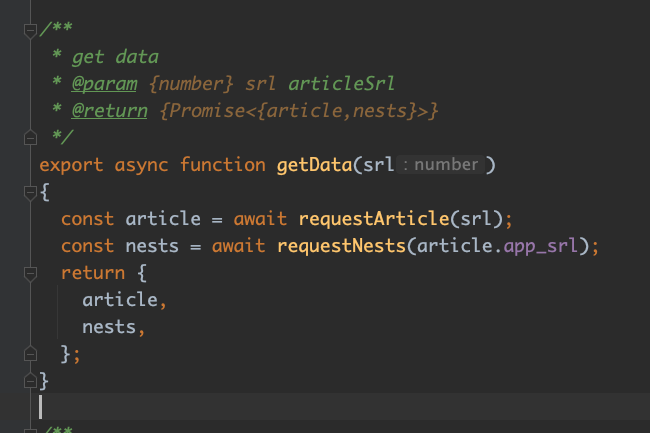This screenshot has width=650, height=433.
Task: Collapse the JSDoc comment fold at top
Action: click(30, 31)
